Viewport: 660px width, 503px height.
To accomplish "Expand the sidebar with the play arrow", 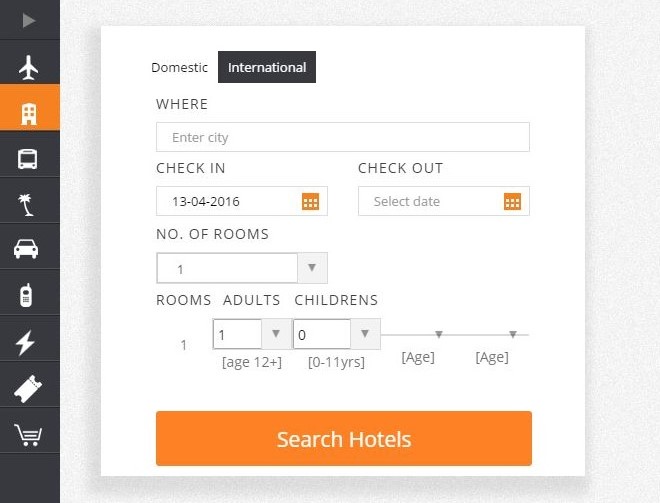I will coord(29,20).
